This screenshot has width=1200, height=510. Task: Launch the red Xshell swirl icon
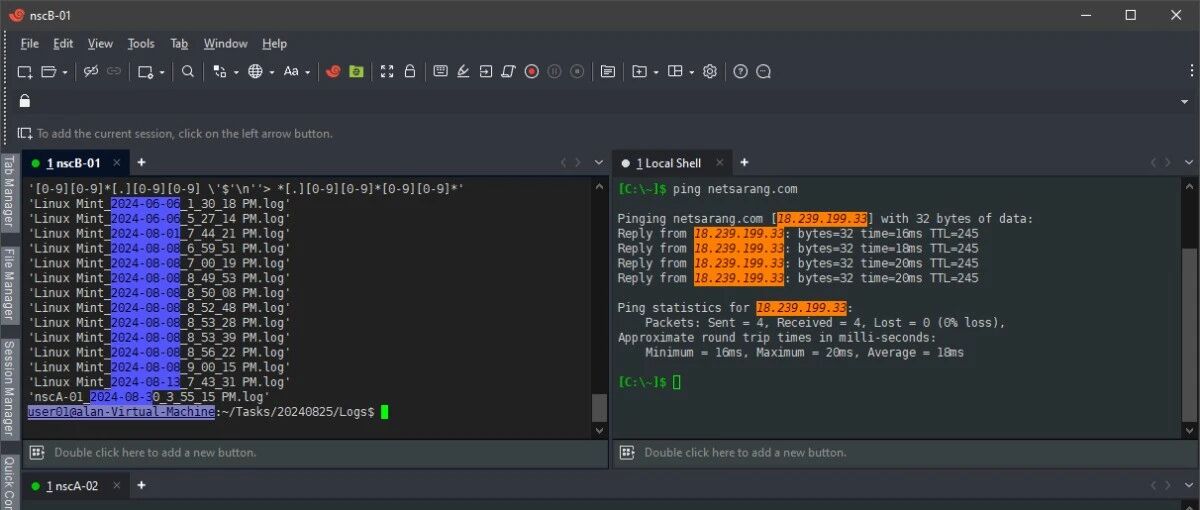coord(333,72)
